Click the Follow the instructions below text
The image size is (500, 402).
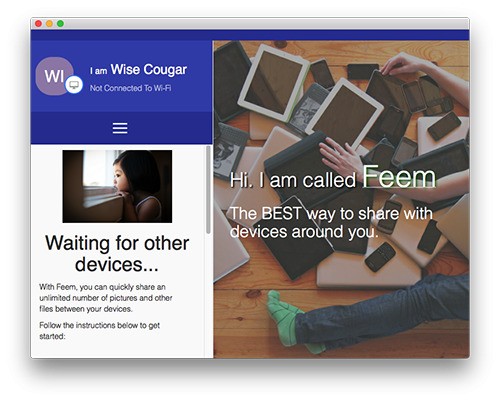pos(99,330)
